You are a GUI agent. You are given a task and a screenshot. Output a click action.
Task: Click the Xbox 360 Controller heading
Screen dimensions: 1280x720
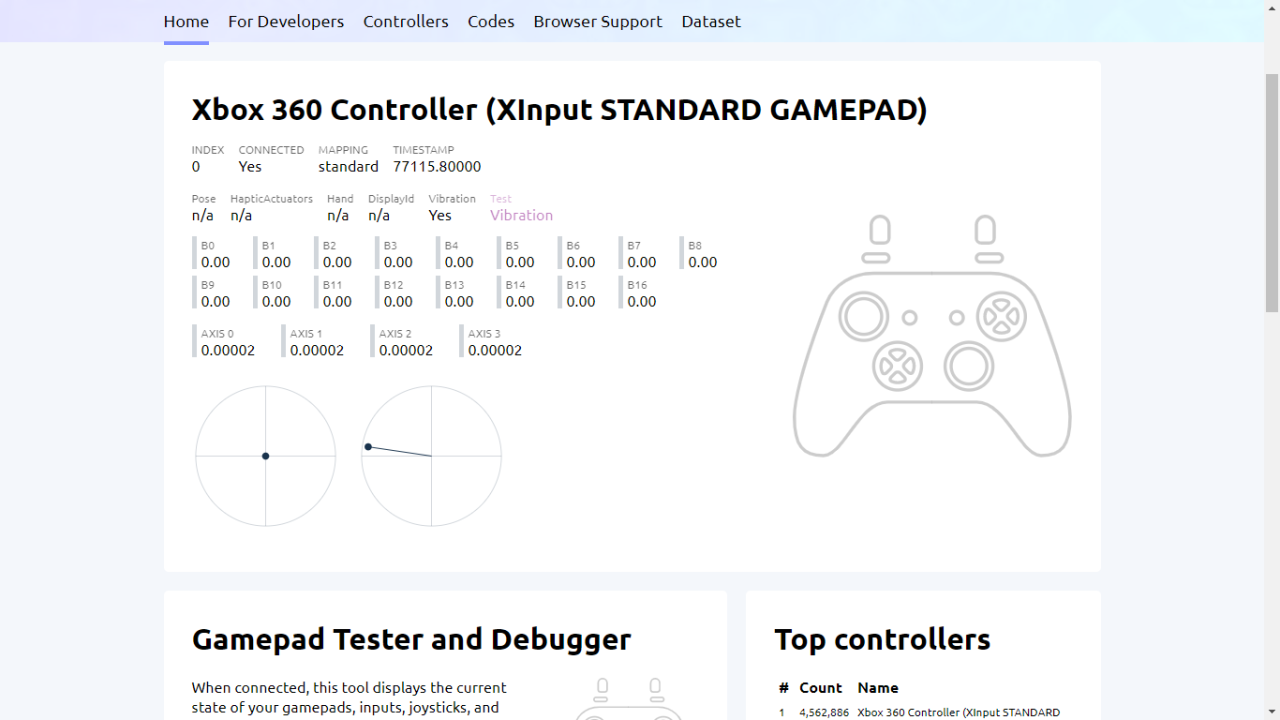click(559, 109)
